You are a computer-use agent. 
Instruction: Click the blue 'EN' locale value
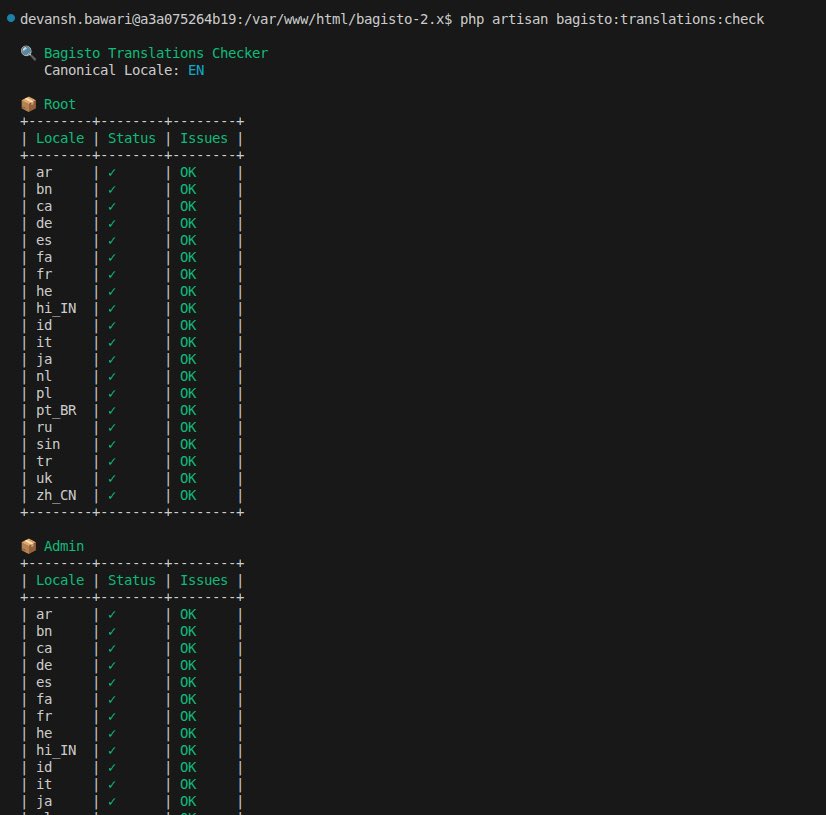[196, 70]
